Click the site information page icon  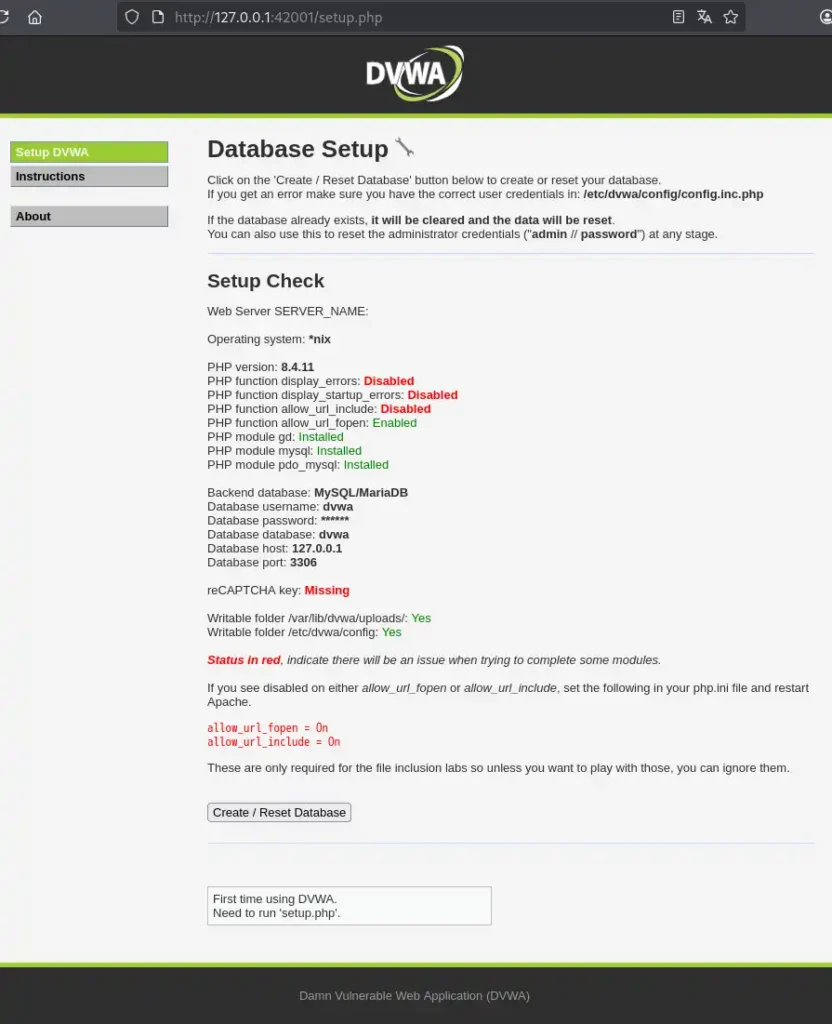click(x=156, y=17)
